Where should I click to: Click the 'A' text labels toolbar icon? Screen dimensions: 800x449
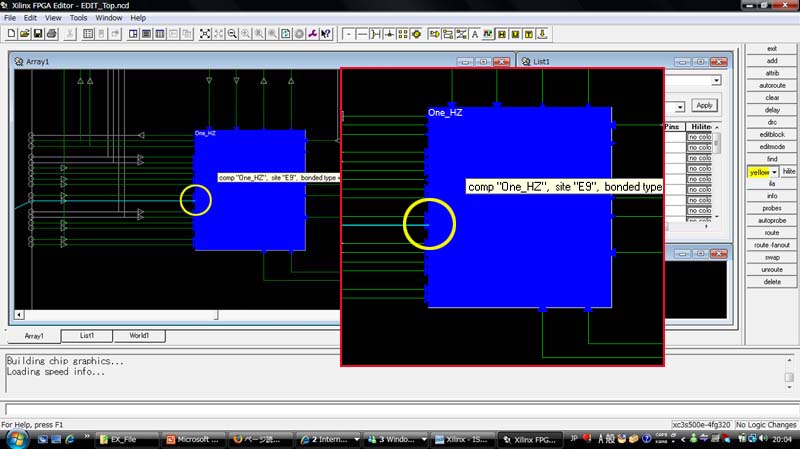point(474,34)
